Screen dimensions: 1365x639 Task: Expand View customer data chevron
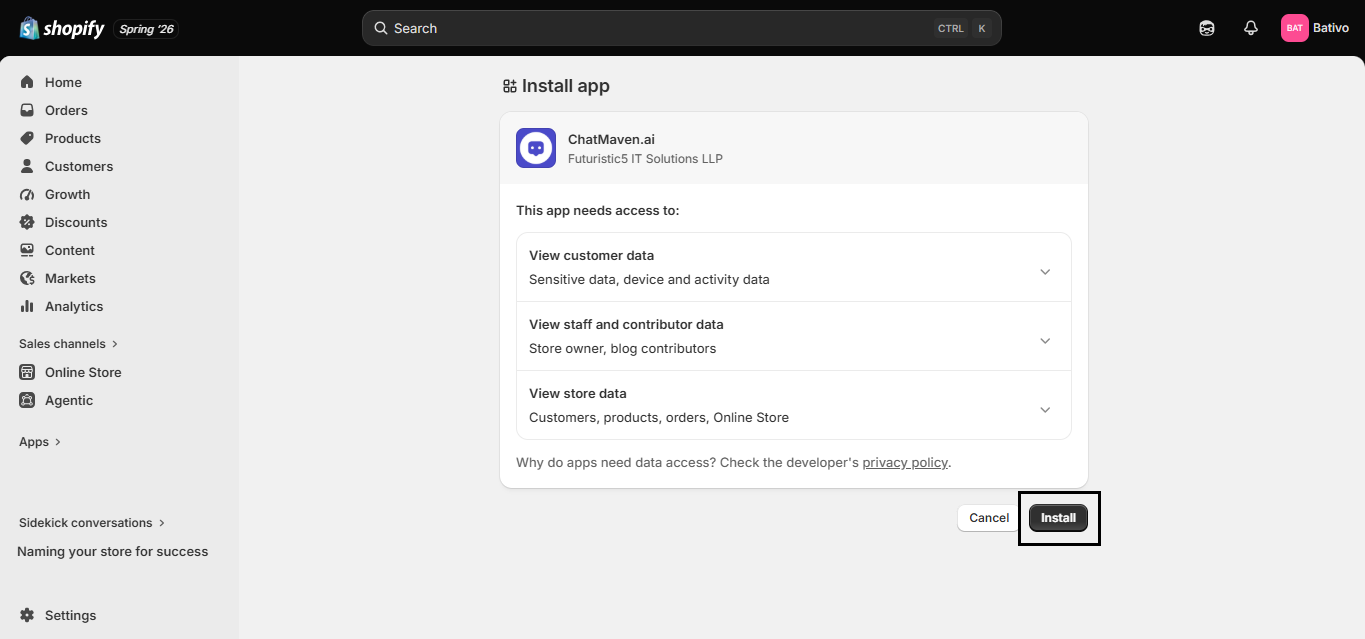[1045, 272]
